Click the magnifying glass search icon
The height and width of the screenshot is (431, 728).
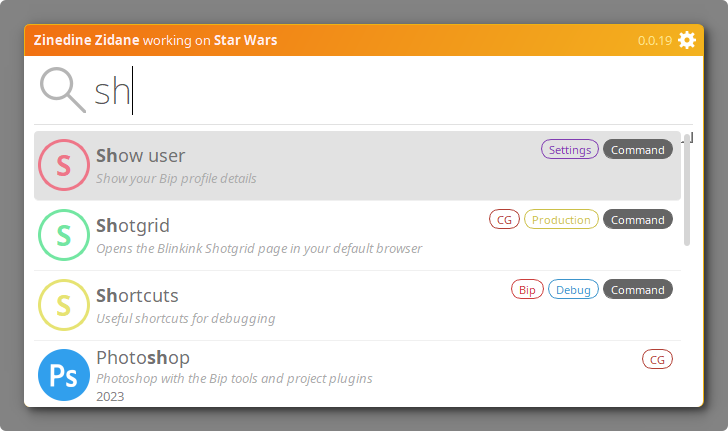tap(62, 90)
